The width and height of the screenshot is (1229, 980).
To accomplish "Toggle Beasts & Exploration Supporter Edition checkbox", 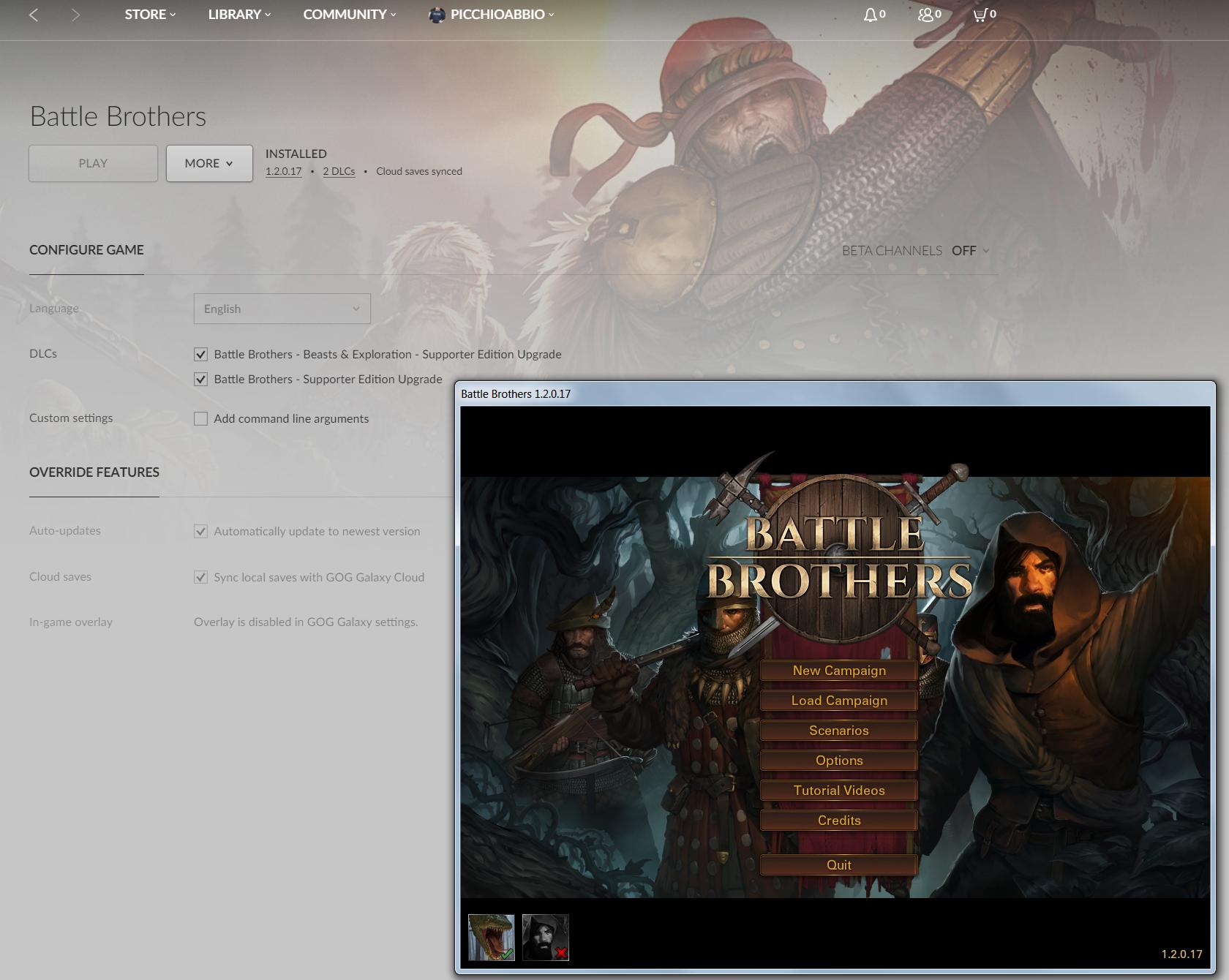I will (x=200, y=355).
